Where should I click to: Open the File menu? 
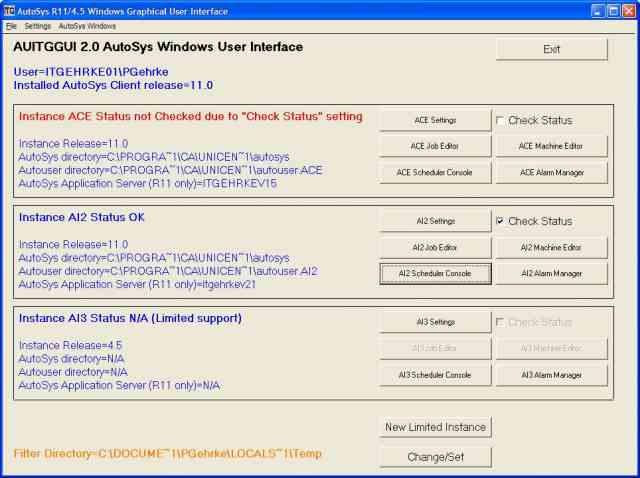pos(11,26)
